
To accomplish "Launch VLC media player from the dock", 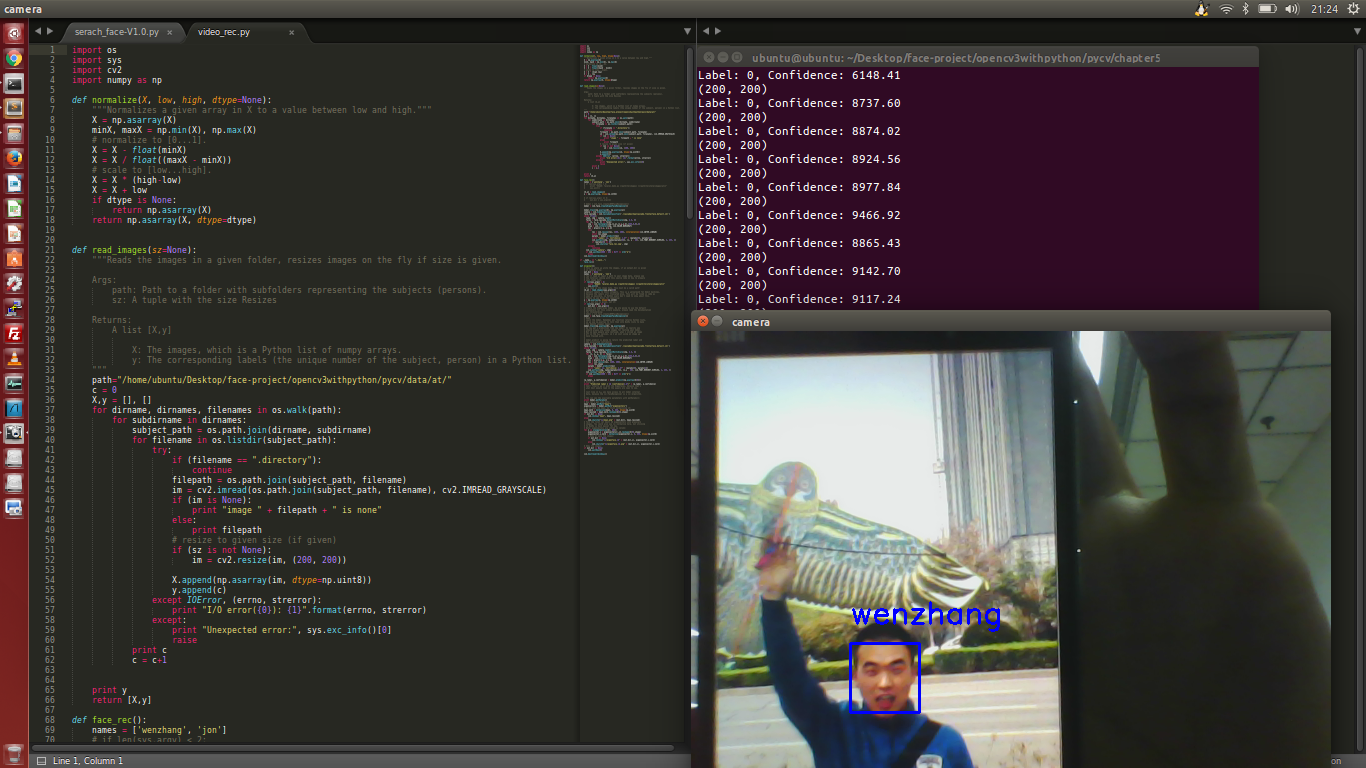I will (14, 358).
